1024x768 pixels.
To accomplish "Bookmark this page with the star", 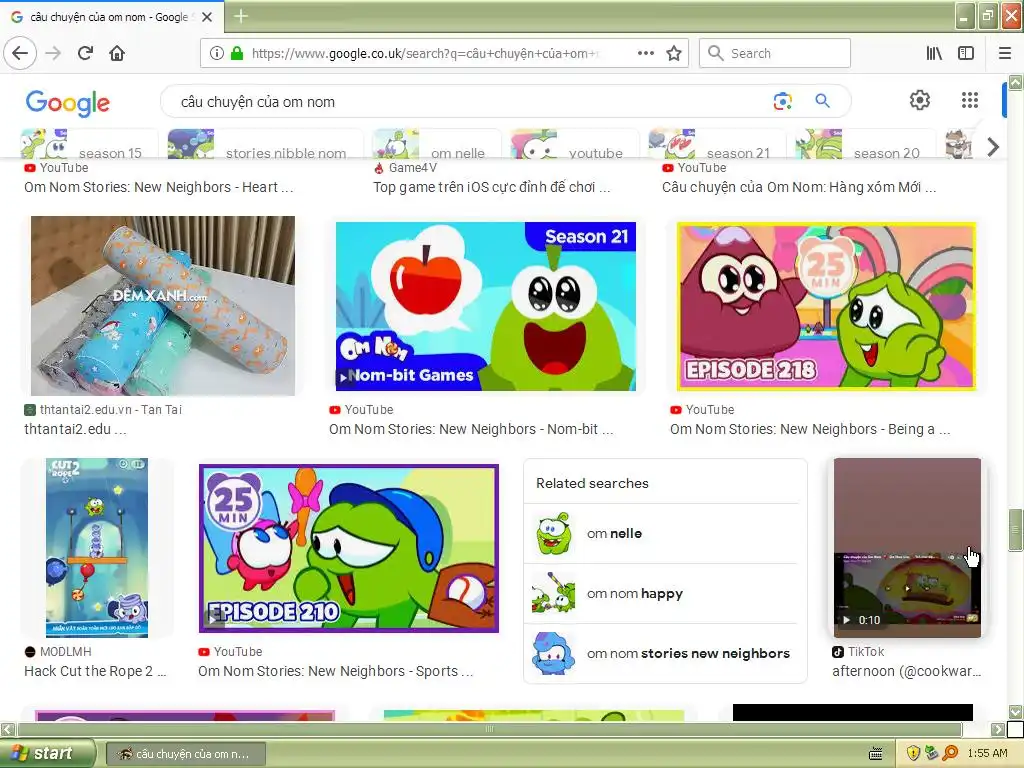I will [x=674, y=53].
